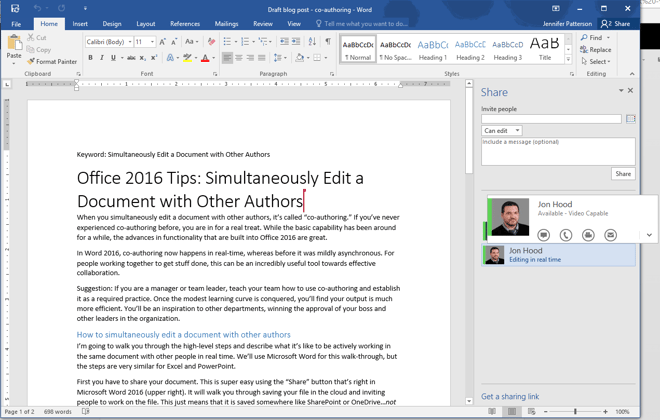Call Jon Hood with the phone icon
This screenshot has height=420, width=660.
tap(566, 235)
